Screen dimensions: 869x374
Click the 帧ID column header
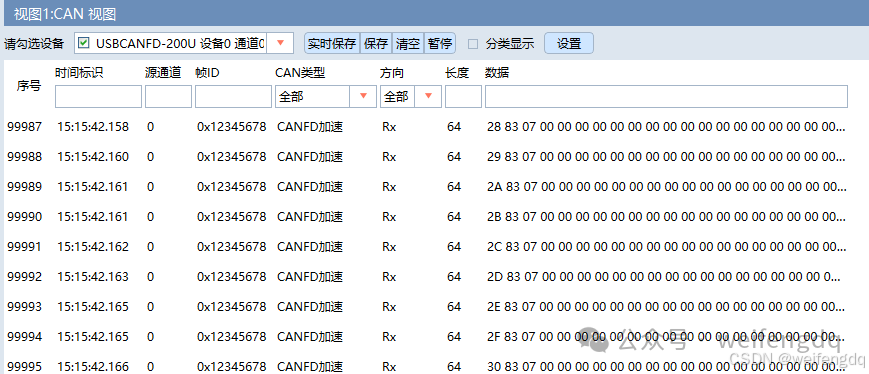point(207,73)
